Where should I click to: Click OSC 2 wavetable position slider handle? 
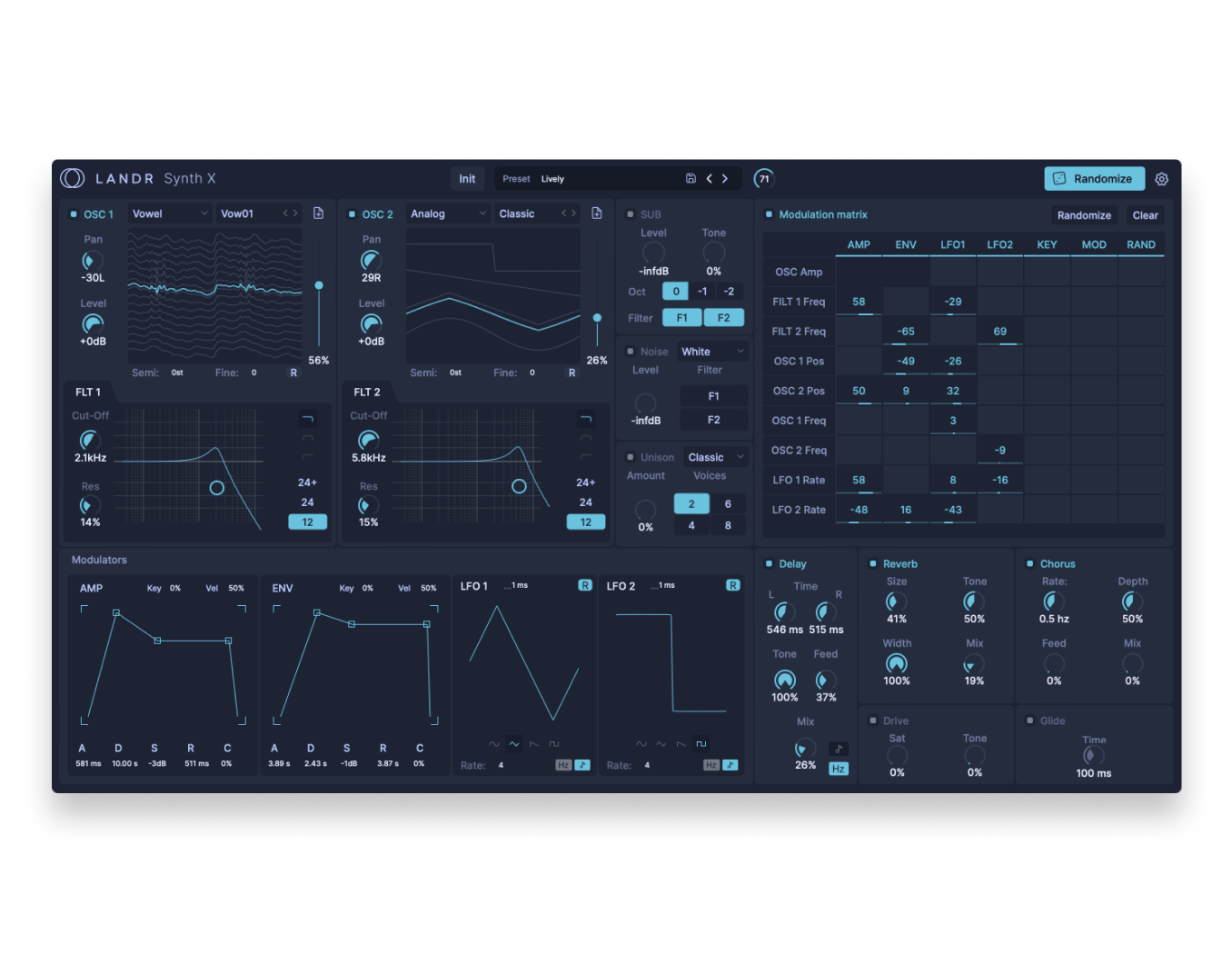point(597,318)
